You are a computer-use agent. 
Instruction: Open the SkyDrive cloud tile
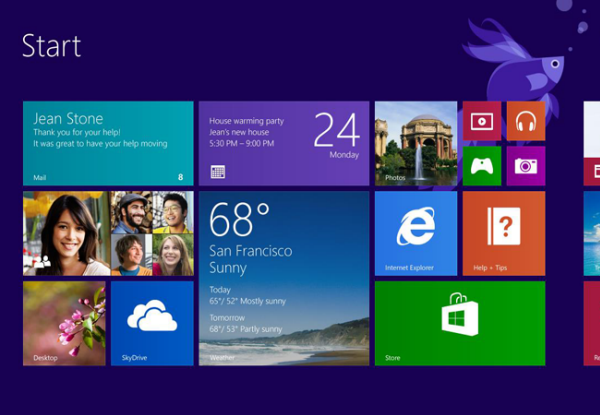(x=152, y=323)
